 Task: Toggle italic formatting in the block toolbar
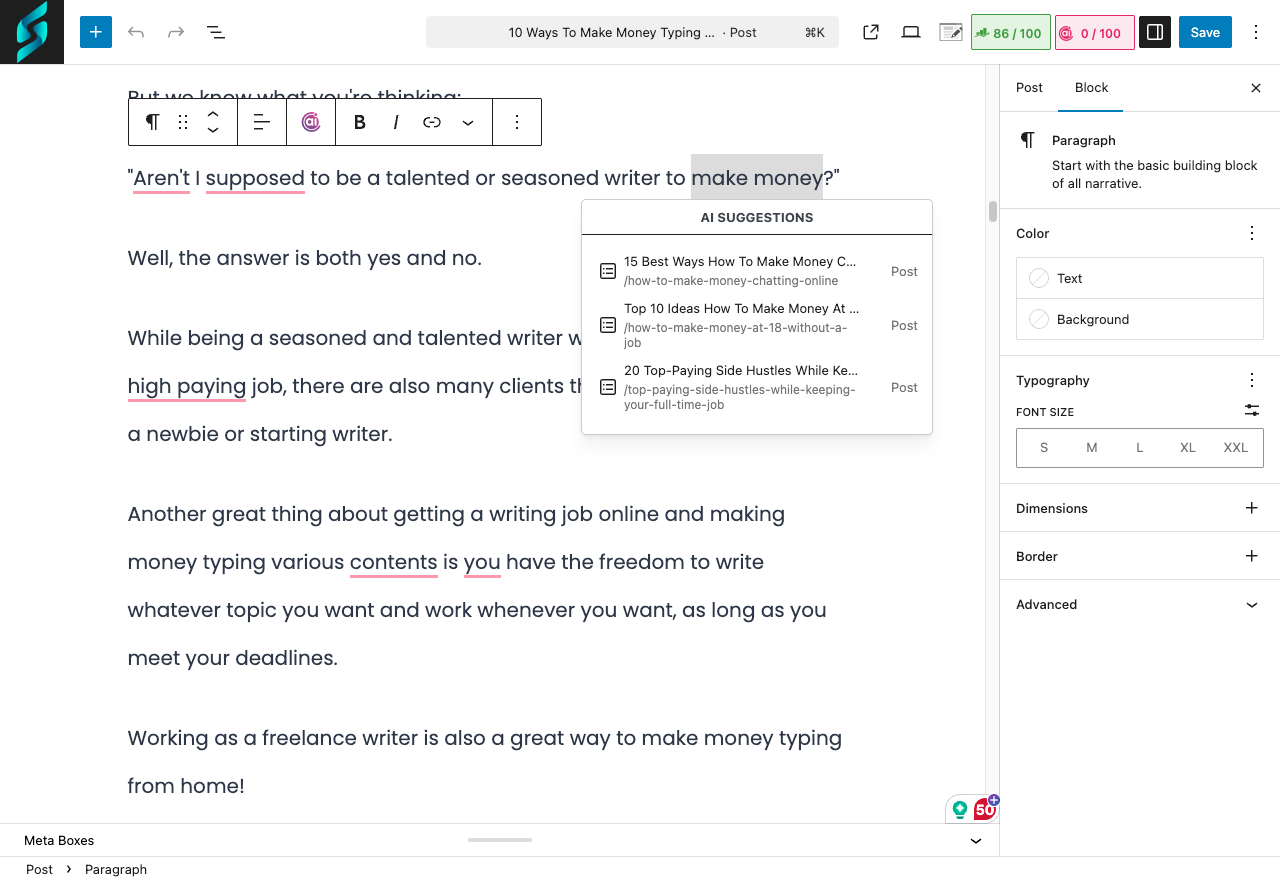pos(395,122)
